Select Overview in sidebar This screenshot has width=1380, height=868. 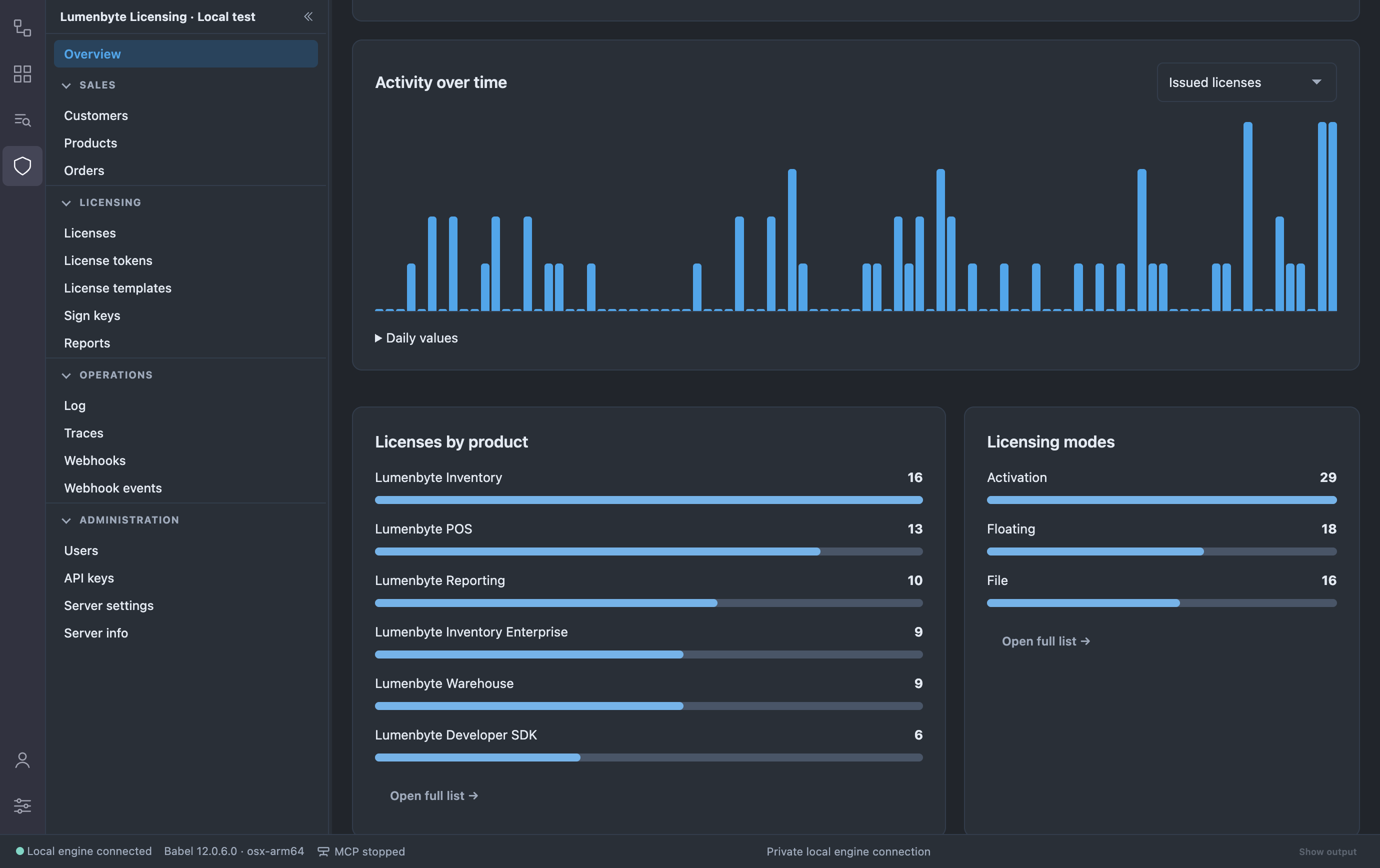pyautogui.click(x=185, y=54)
